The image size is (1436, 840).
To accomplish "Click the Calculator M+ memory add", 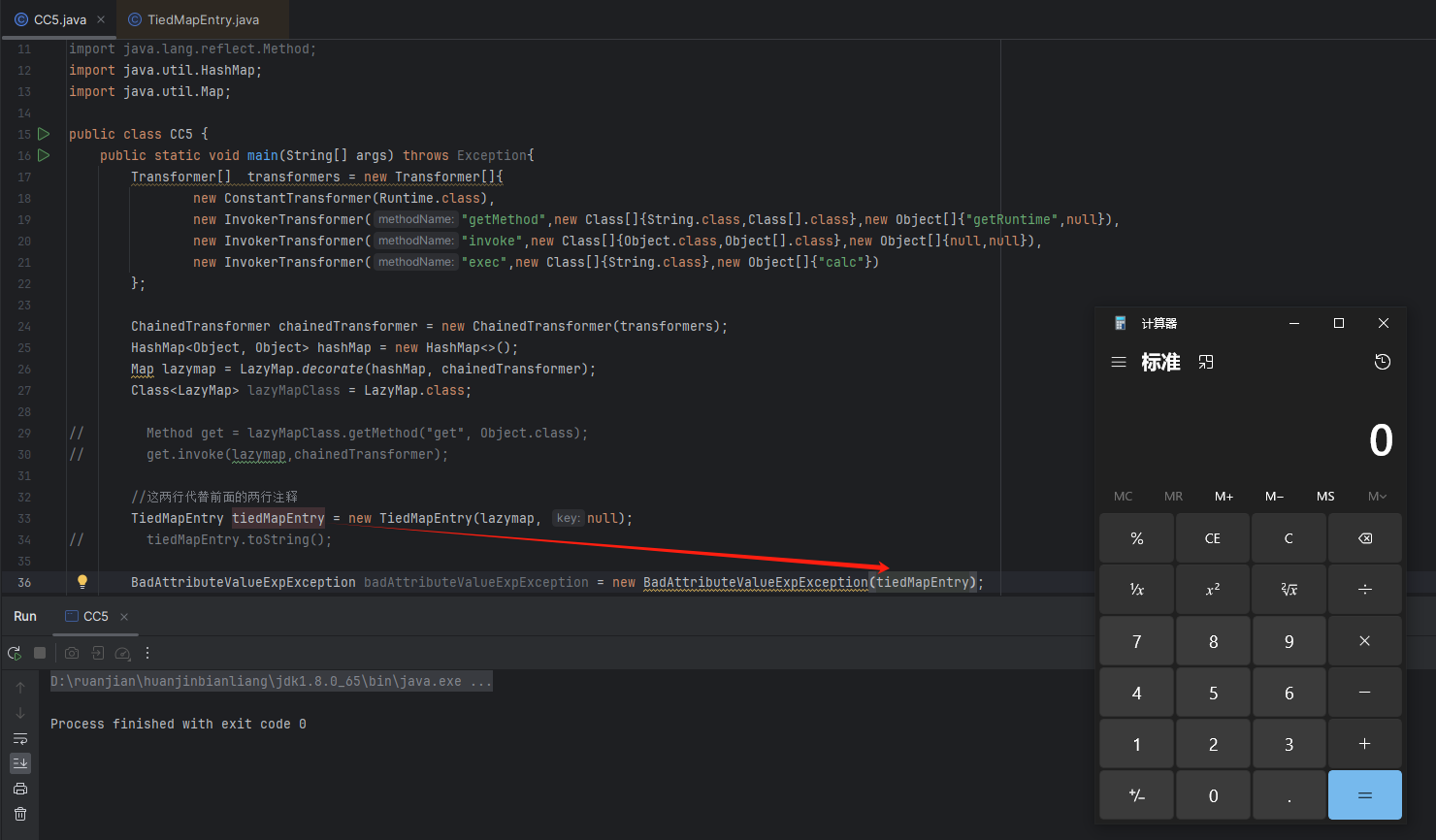I will click(x=1224, y=496).
